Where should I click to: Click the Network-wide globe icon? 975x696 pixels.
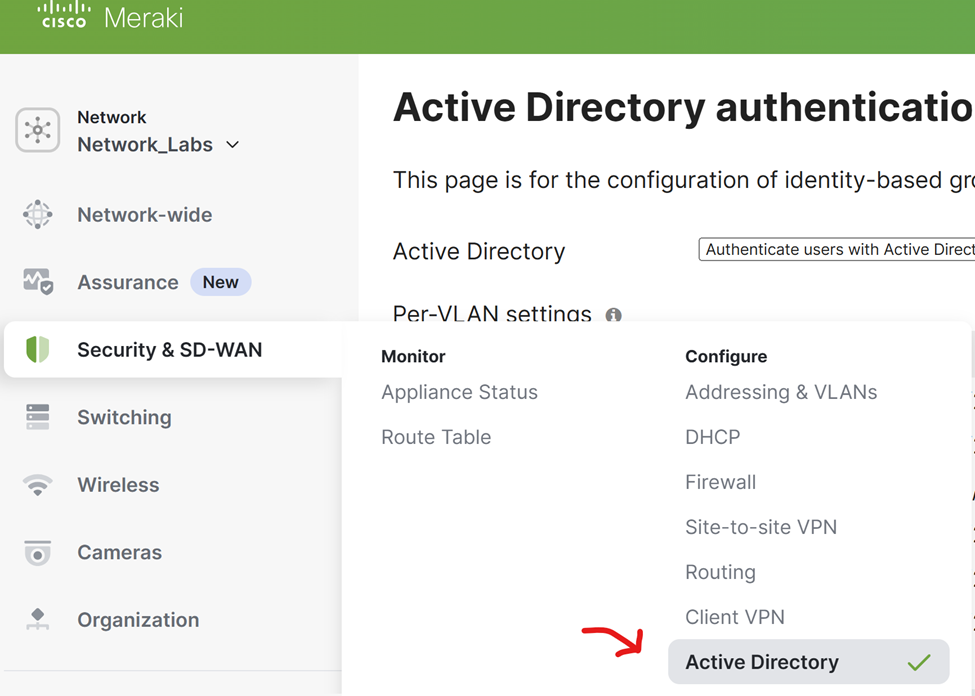click(38, 215)
